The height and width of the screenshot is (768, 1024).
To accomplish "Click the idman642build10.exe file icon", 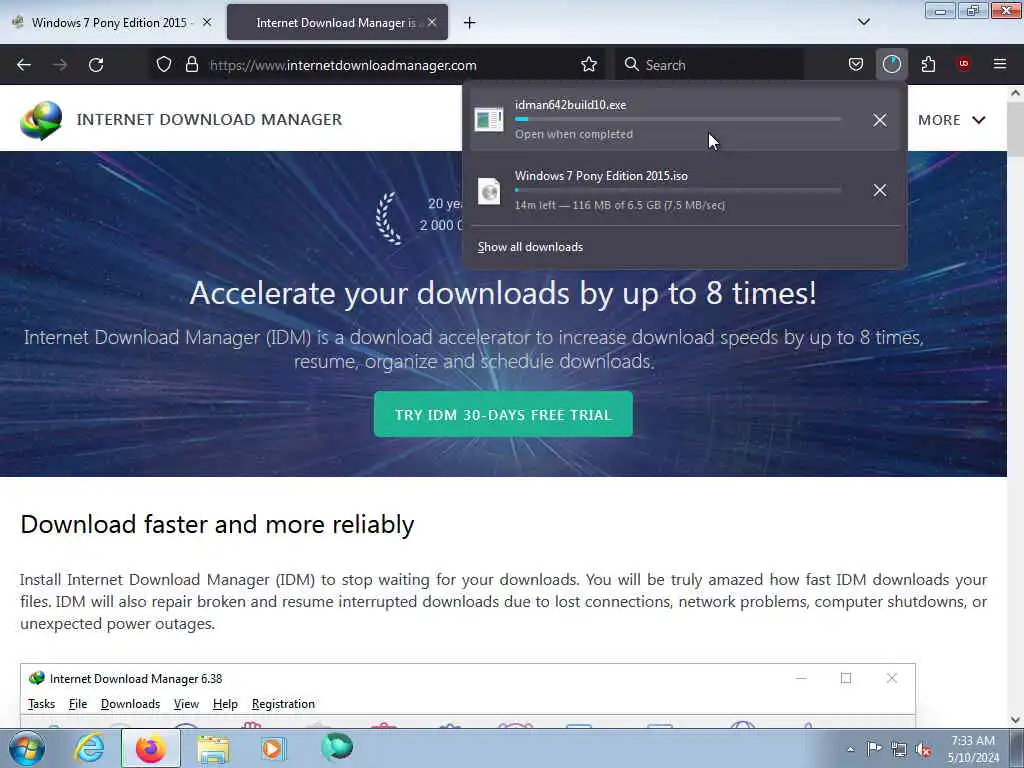I will (x=488, y=120).
